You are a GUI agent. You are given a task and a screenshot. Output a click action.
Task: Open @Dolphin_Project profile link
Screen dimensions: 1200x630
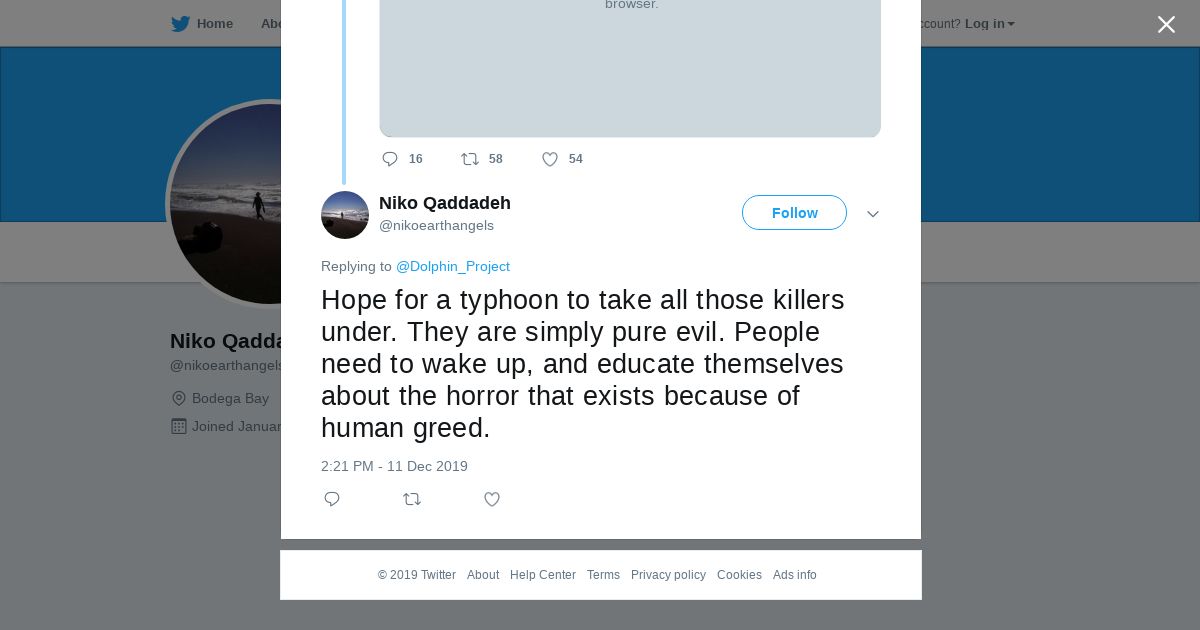(x=453, y=266)
